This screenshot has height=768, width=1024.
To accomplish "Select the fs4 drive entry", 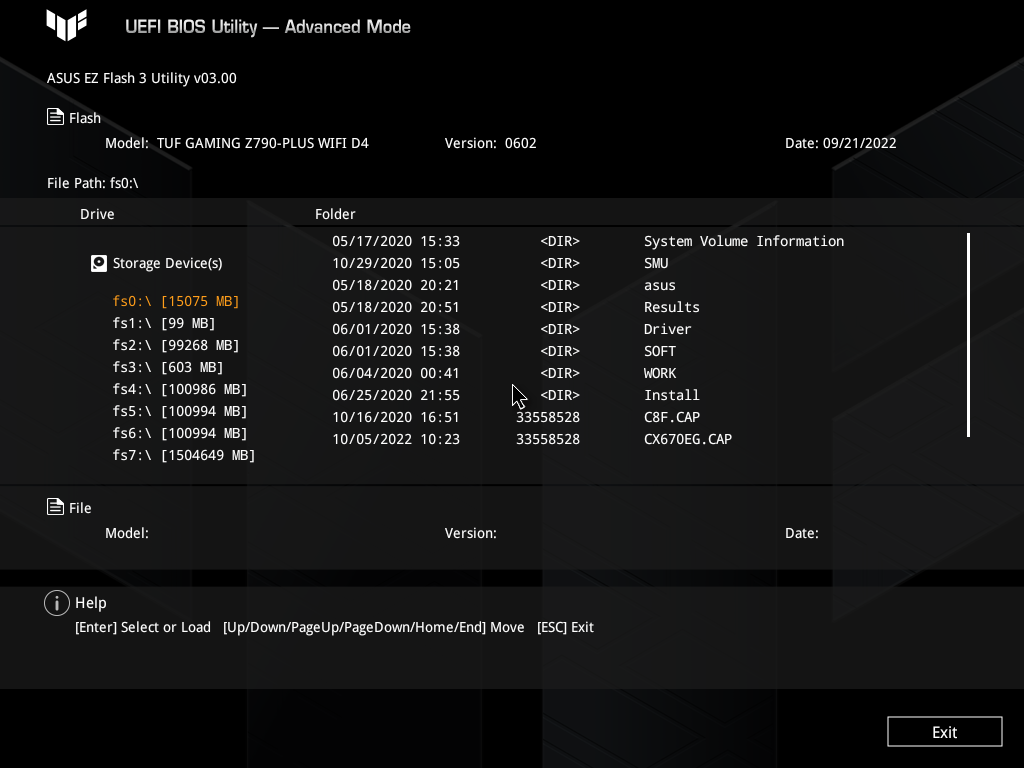I will tap(180, 389).
